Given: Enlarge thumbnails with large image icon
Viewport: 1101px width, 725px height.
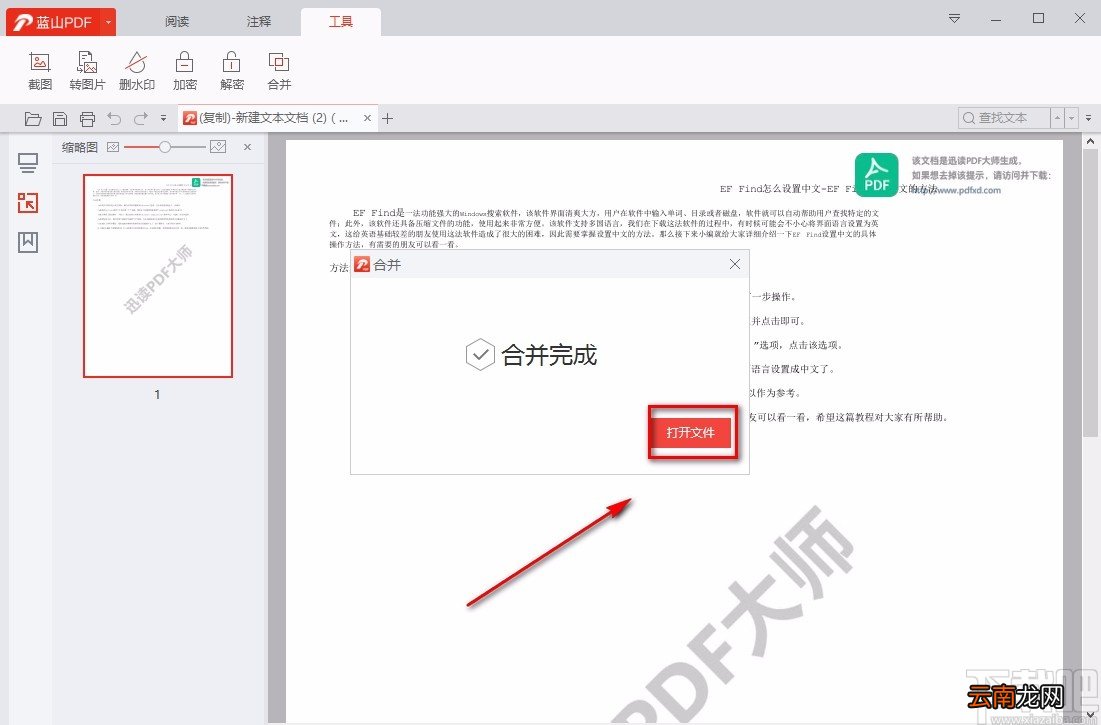Looking at the screenshot, I should pyautogui.click(x=218, y=147).
